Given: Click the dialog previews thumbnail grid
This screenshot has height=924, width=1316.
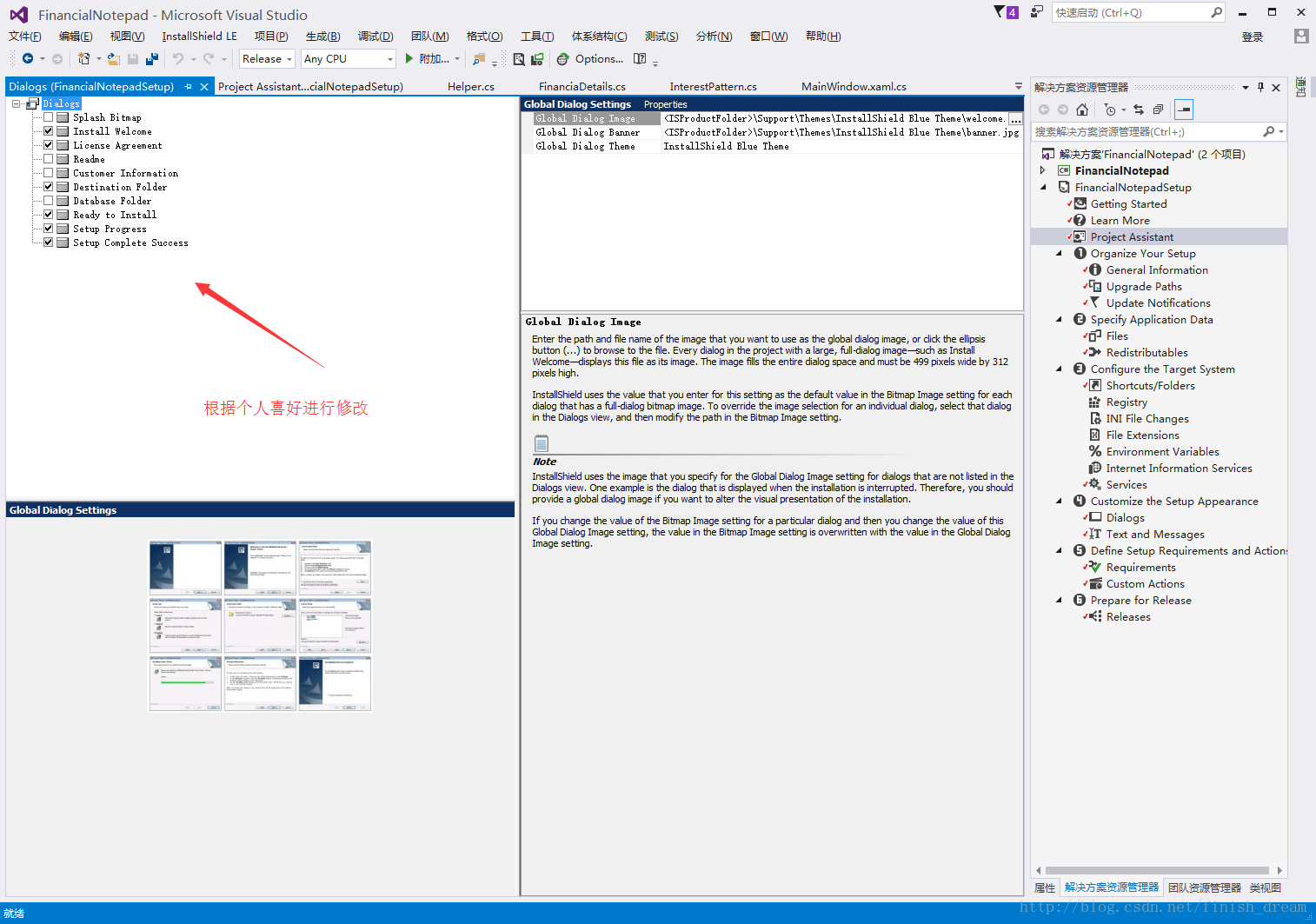Looking at the screenshot, I should point(260,625).
